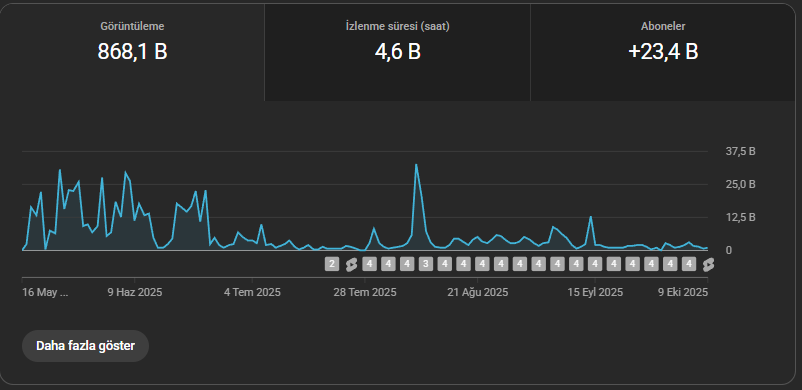
Task: Click the 4 Tem 2025 date label
Action: [x=252, y=292]
